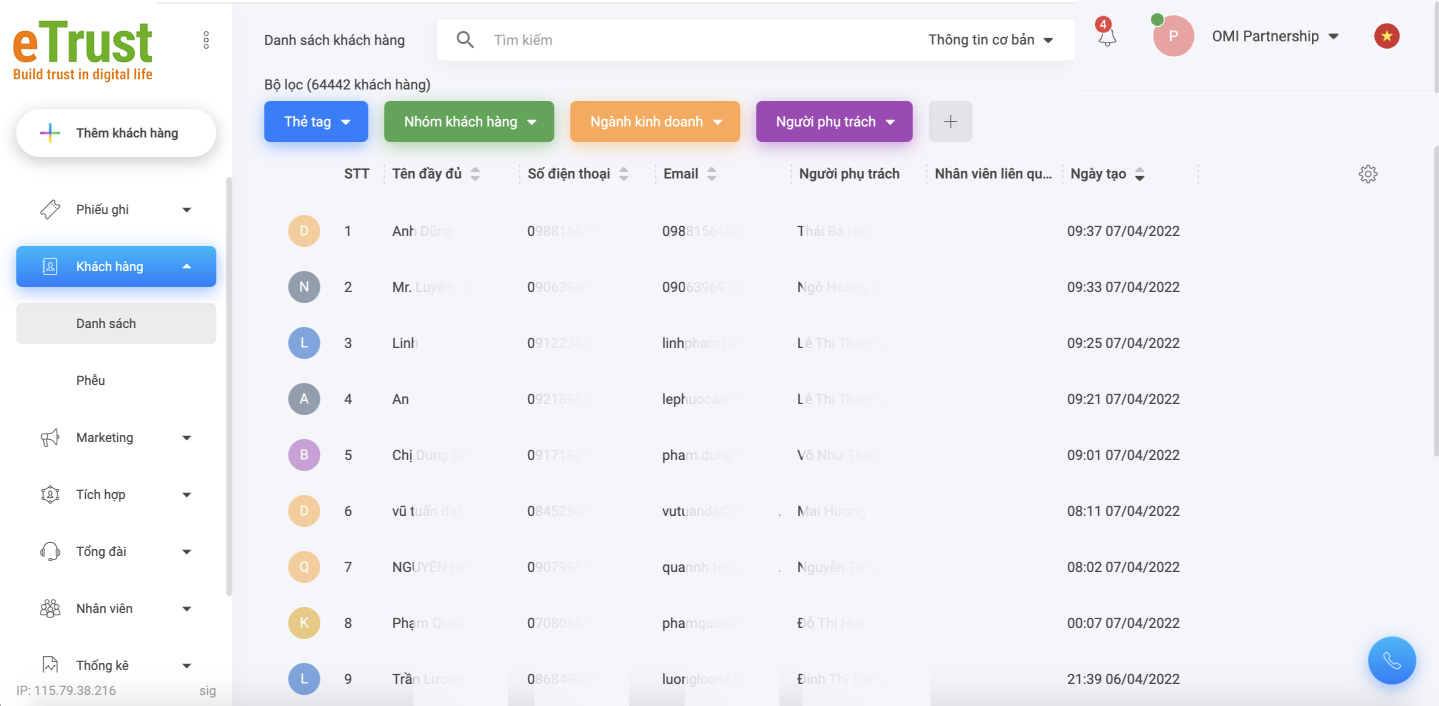The image size is (1439, 706).
Task: Click the Vietnam flag language icon
Action: pyautogui.click(x=1386, y=36)
